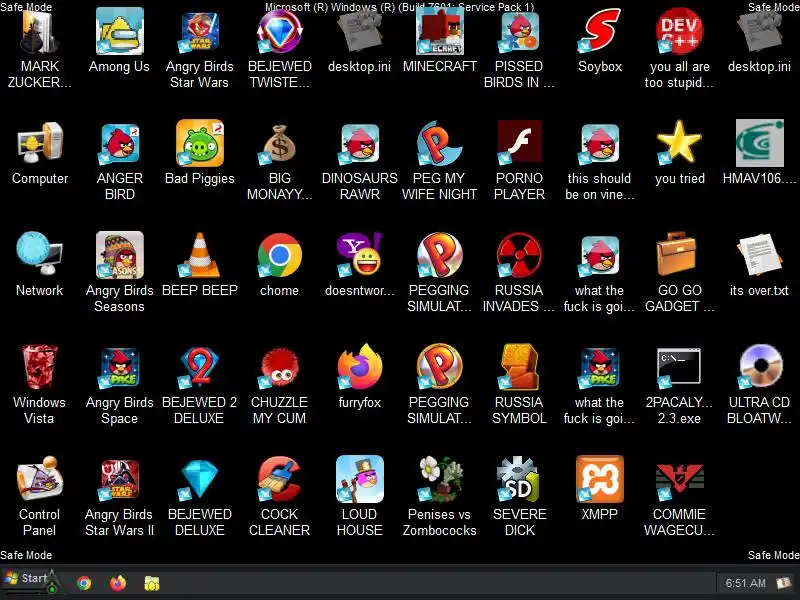The image size is (800, 600).
Task: Open the 'you tried' star icon
Action: [x=679, y=144]
